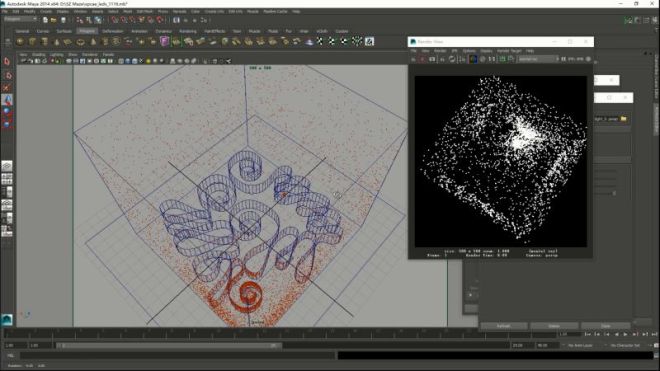This screenshot has width=660, height=371.
Task: Choose the Lasso Select tool
Action: pyautogui.click(x=7, y=75)
